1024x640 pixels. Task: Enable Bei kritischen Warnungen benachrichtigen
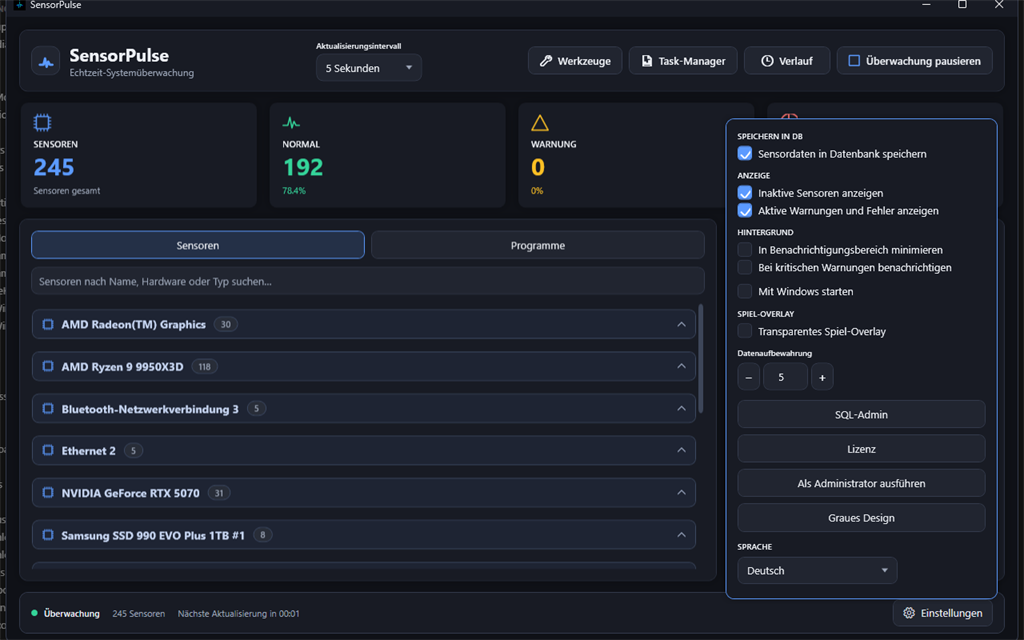coord(744,267)
